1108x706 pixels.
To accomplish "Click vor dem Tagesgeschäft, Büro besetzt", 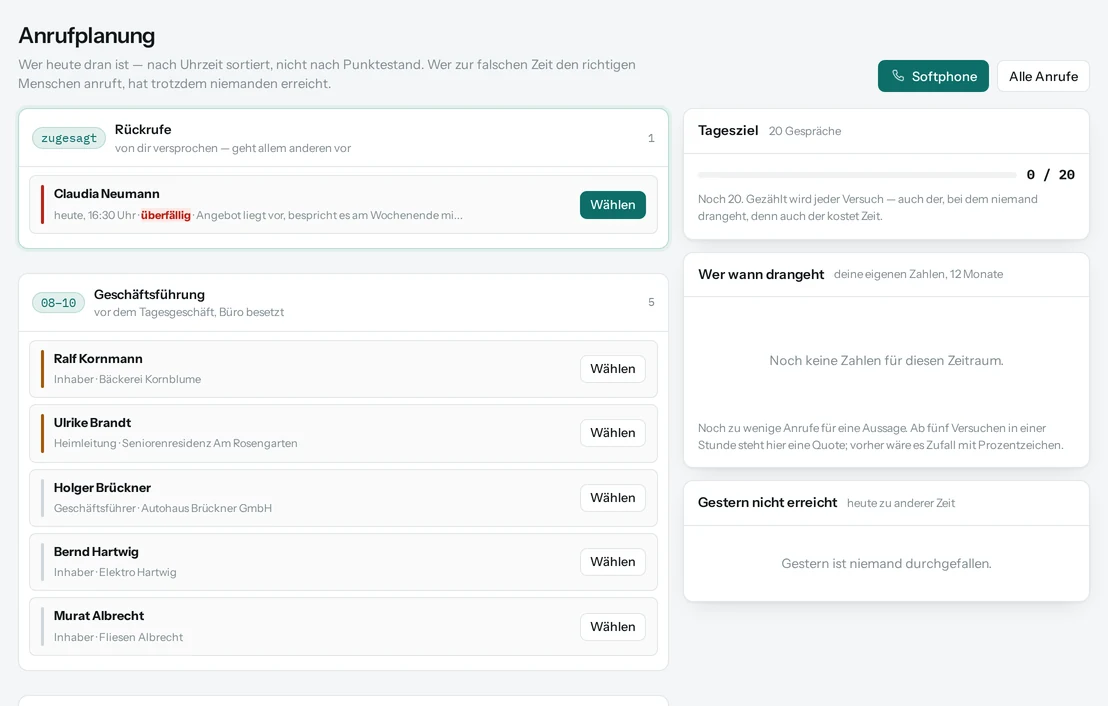I will tap(189, 312).
